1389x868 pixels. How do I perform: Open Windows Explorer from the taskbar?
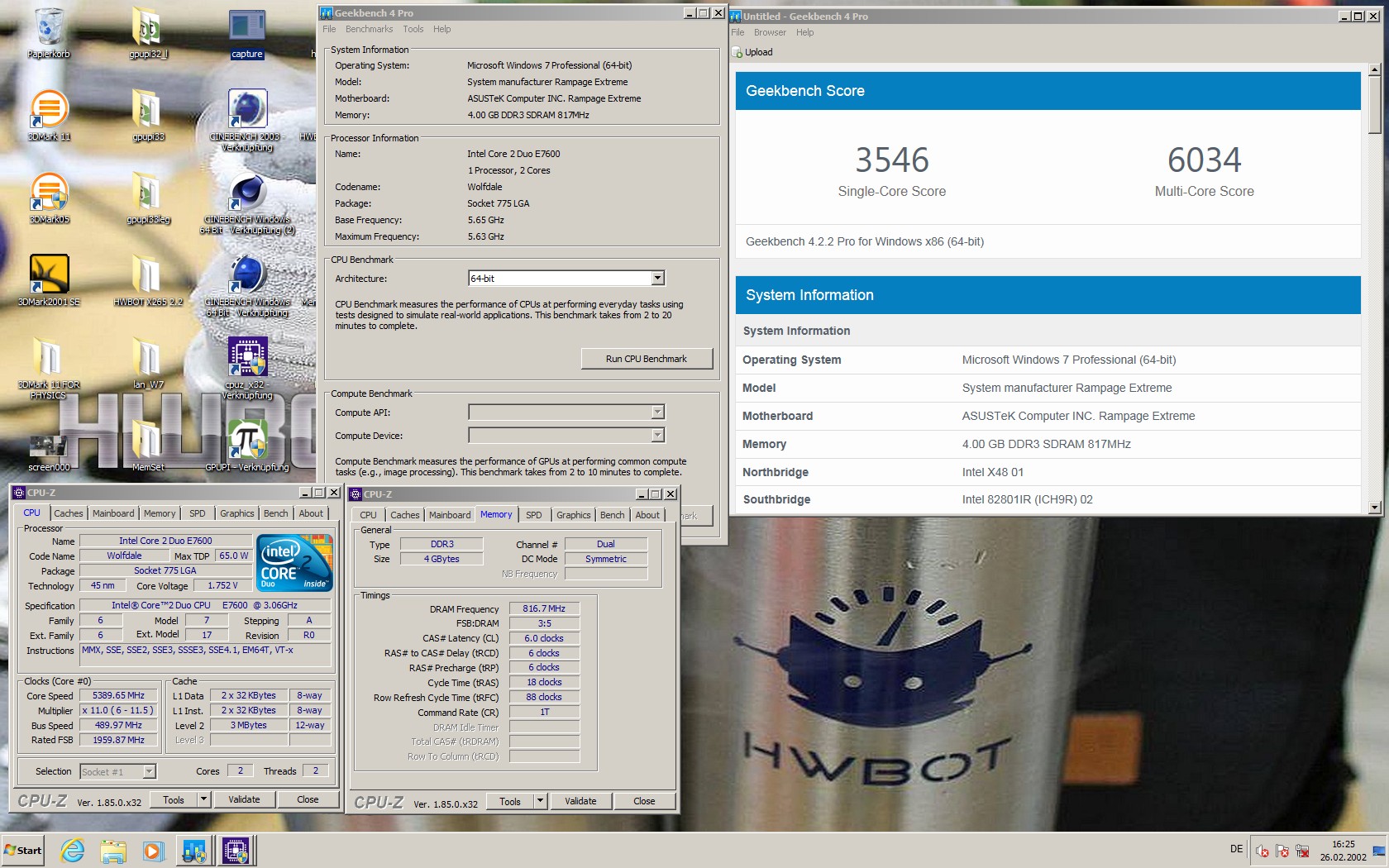pos(113,850)
